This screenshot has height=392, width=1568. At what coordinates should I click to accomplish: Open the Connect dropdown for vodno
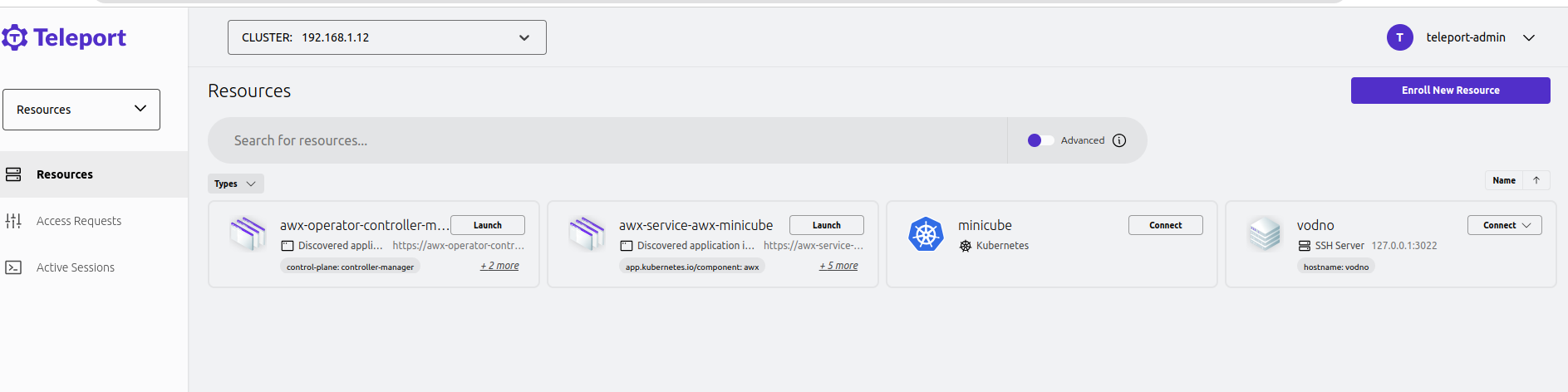click(1505, 225)
